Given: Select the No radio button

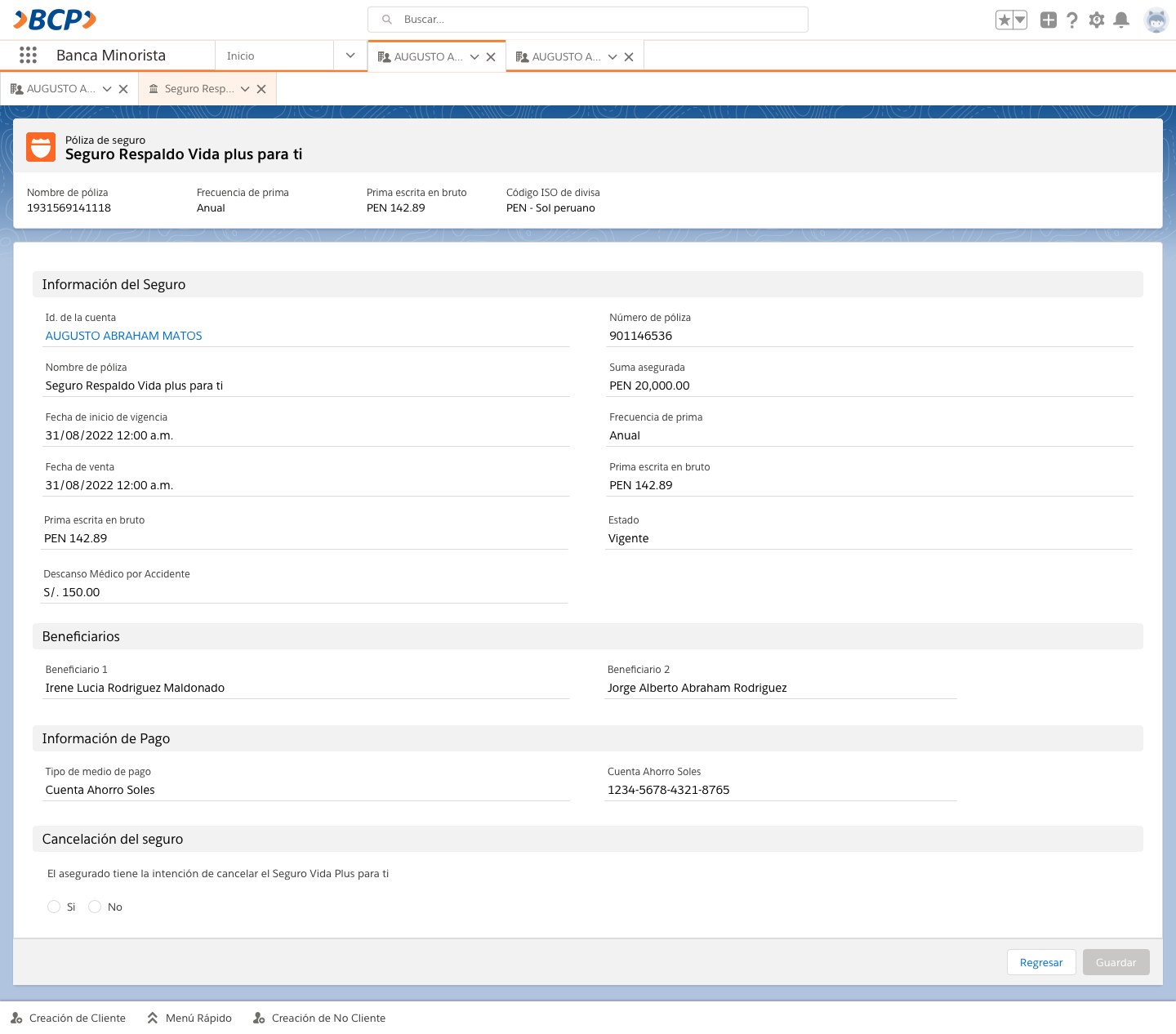Looking at the screenshot, I should (95, 907).
